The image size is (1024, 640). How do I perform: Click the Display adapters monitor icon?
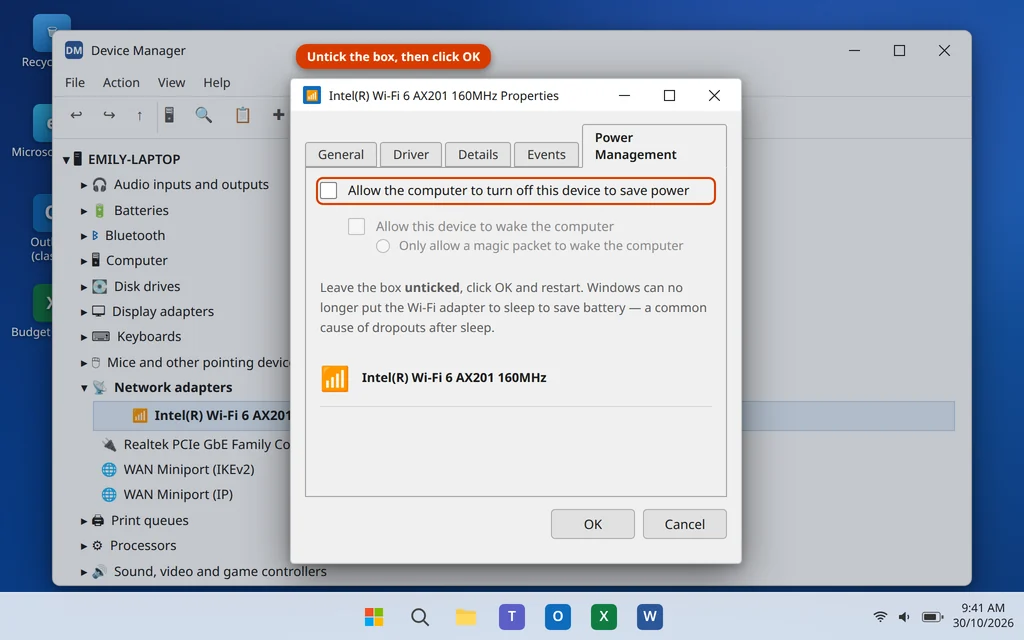coord(99,312)
